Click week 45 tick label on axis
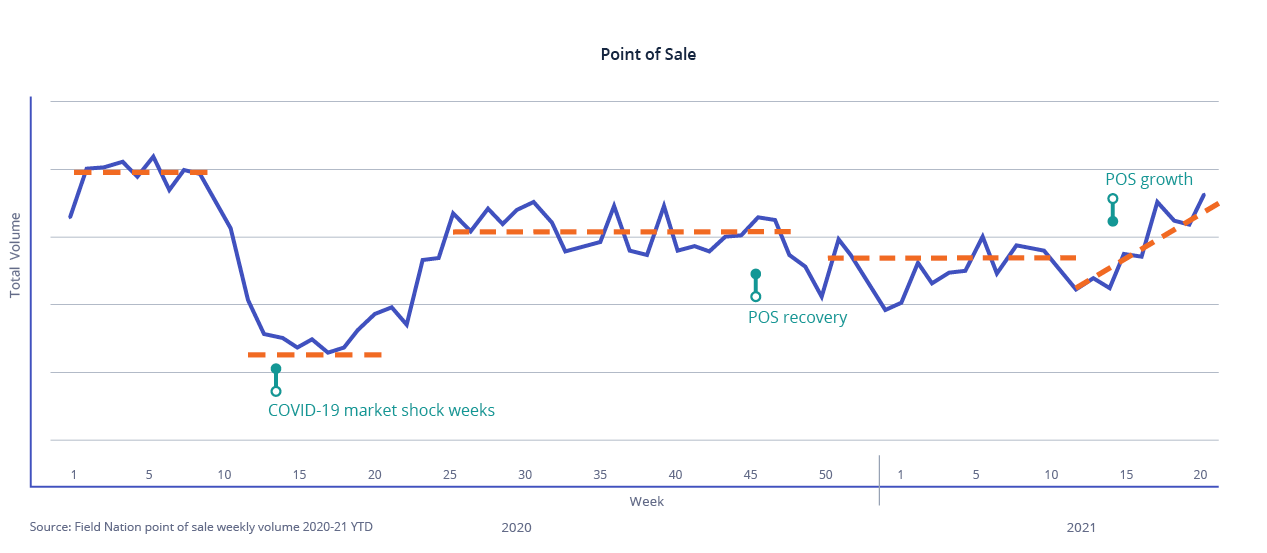Viewport: 1267px width, 553px height. 750,474
